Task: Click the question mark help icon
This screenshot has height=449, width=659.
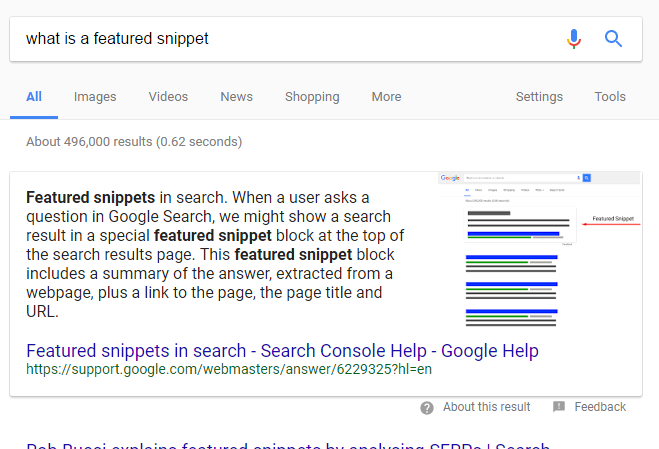Action: pos(427,407)
